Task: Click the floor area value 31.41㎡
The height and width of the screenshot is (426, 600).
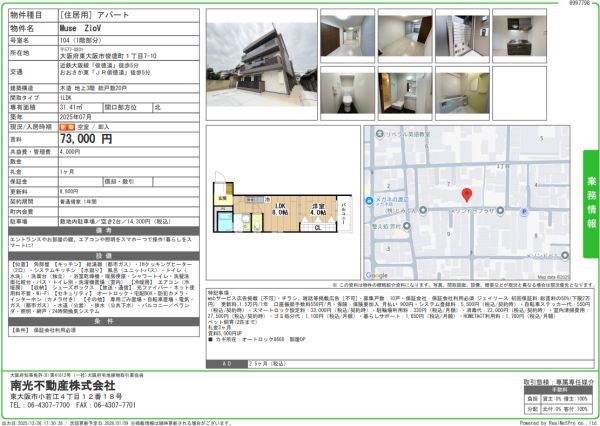Action: click(x=71, y=108)
